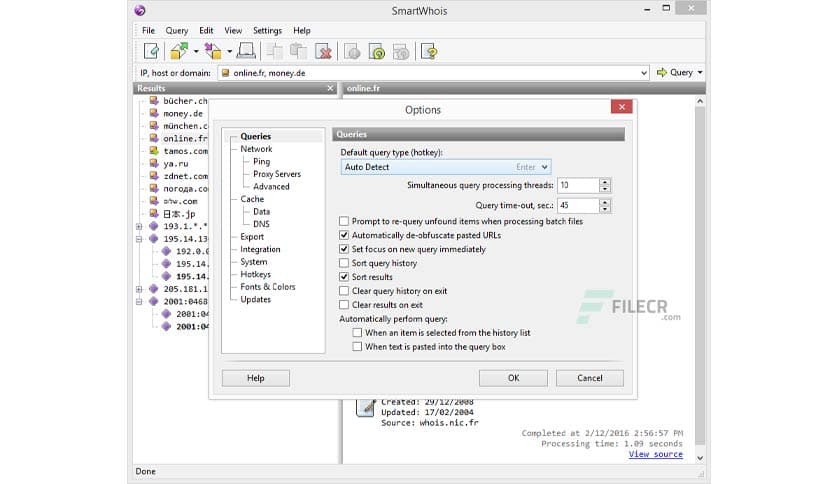This screenshot has width=836, height=484.
Task: Enable Clear results on exit checkbox
Action: pos(344,304)
